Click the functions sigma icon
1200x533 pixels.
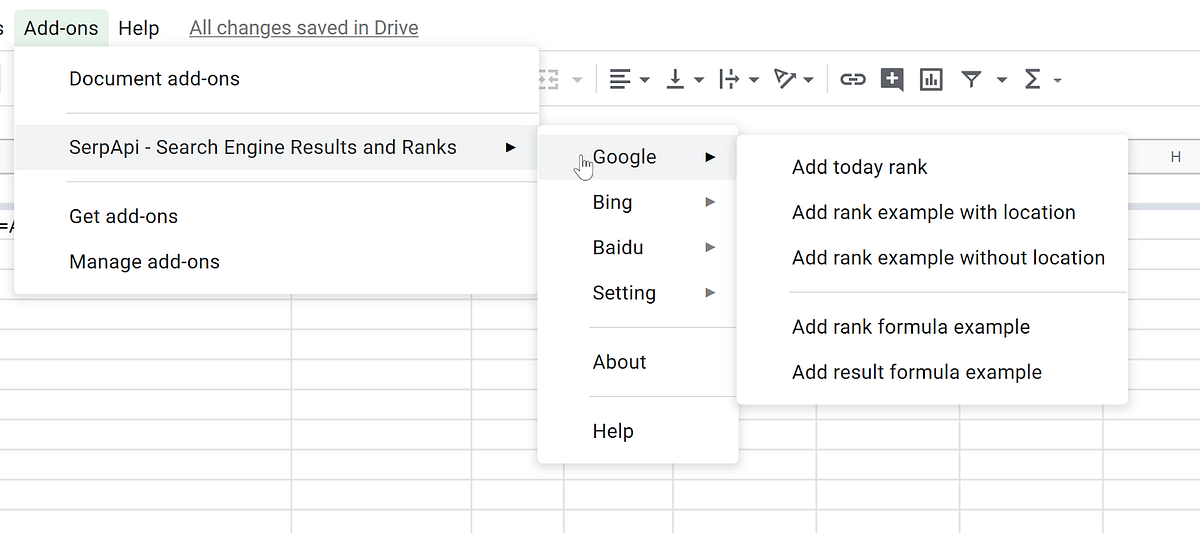(x=1033, y=79)
